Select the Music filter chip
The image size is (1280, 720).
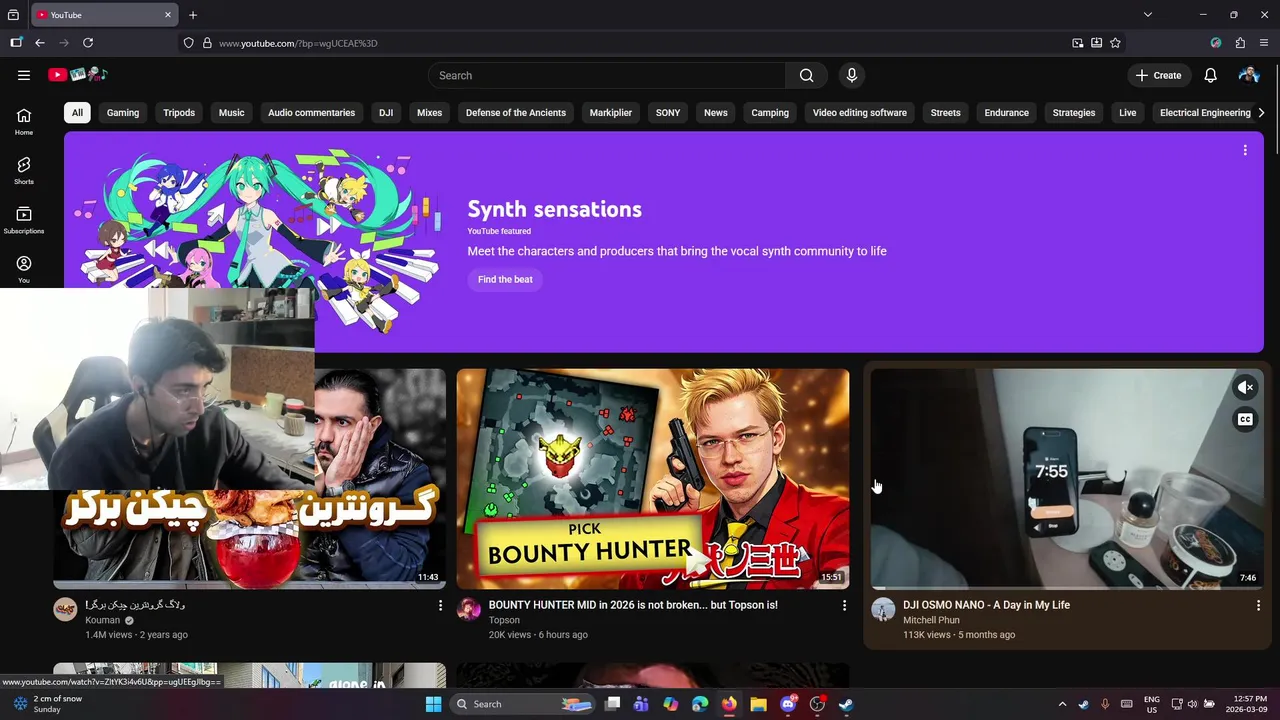point(231,113)
